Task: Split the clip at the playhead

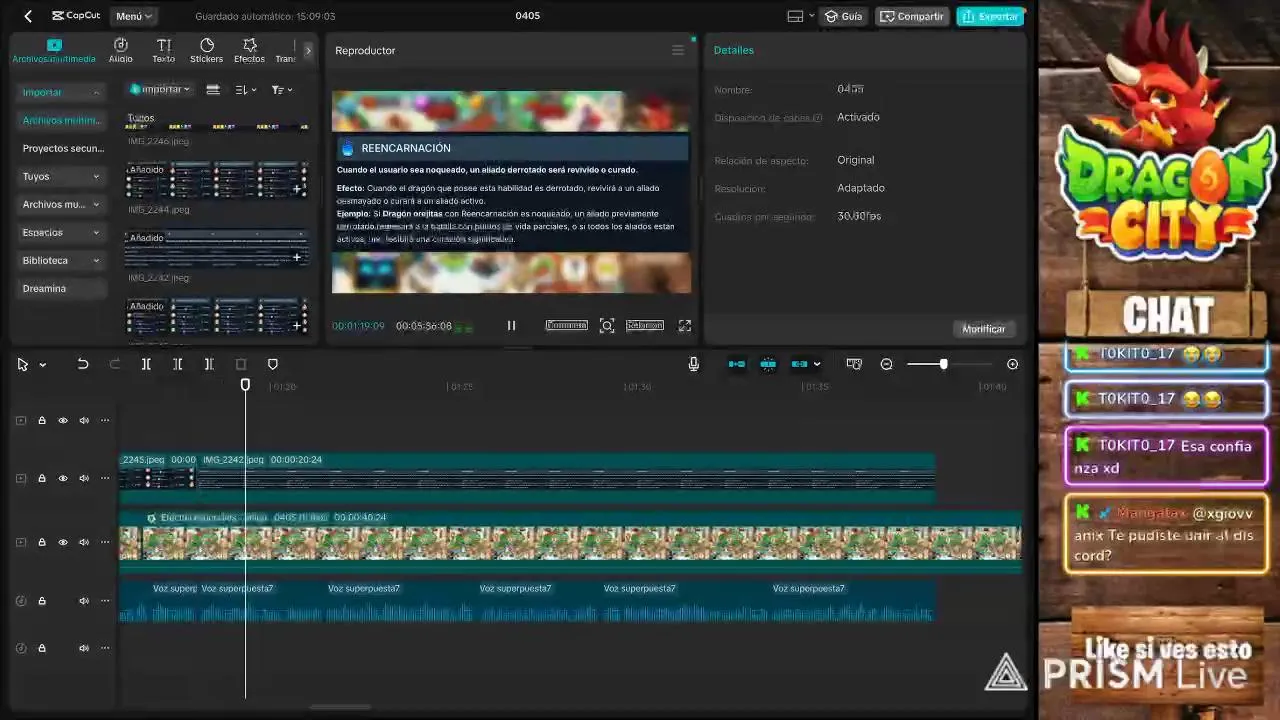Action: point(146,364)
